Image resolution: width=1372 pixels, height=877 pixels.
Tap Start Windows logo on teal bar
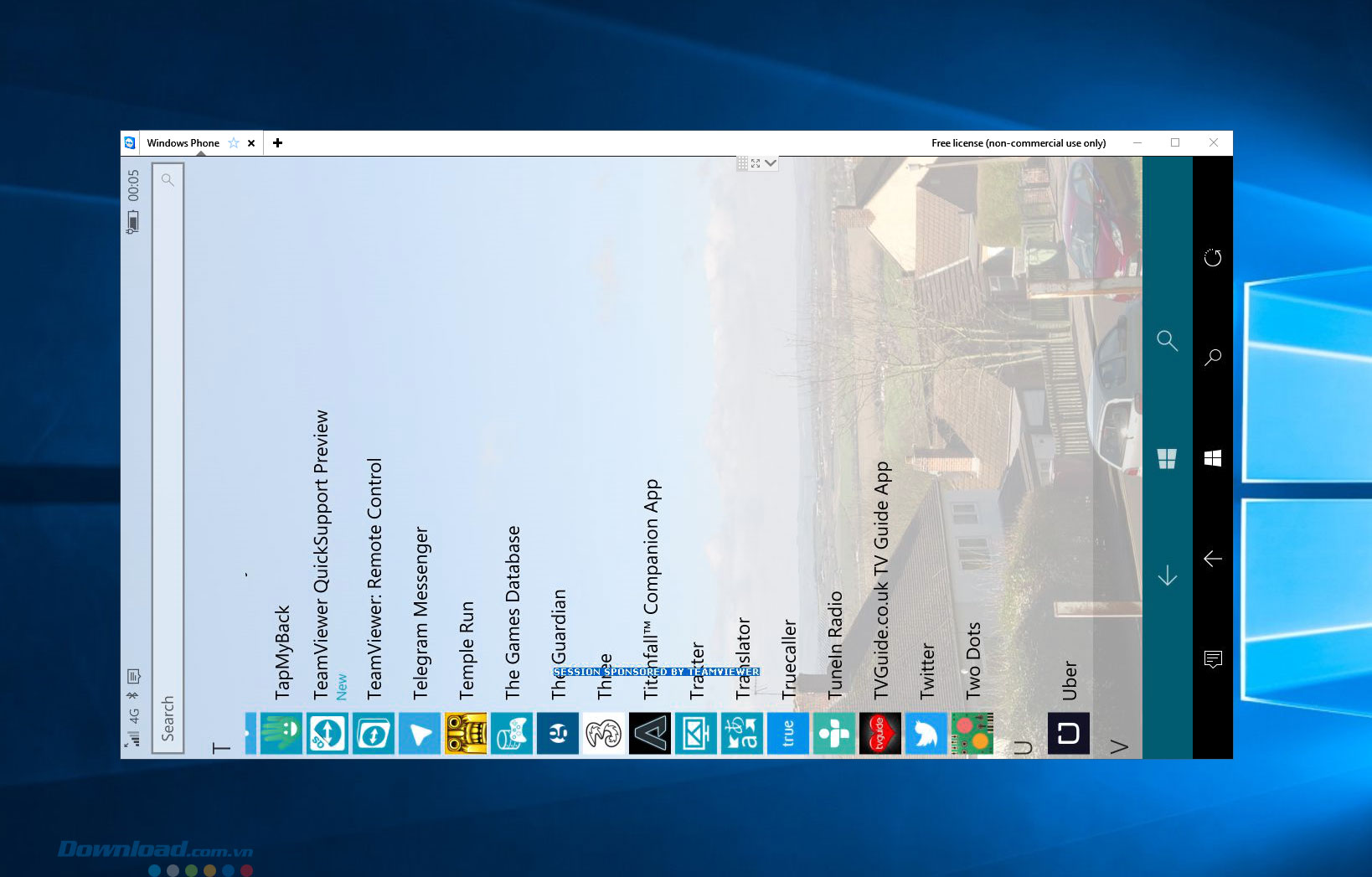tap(1168, 458)
